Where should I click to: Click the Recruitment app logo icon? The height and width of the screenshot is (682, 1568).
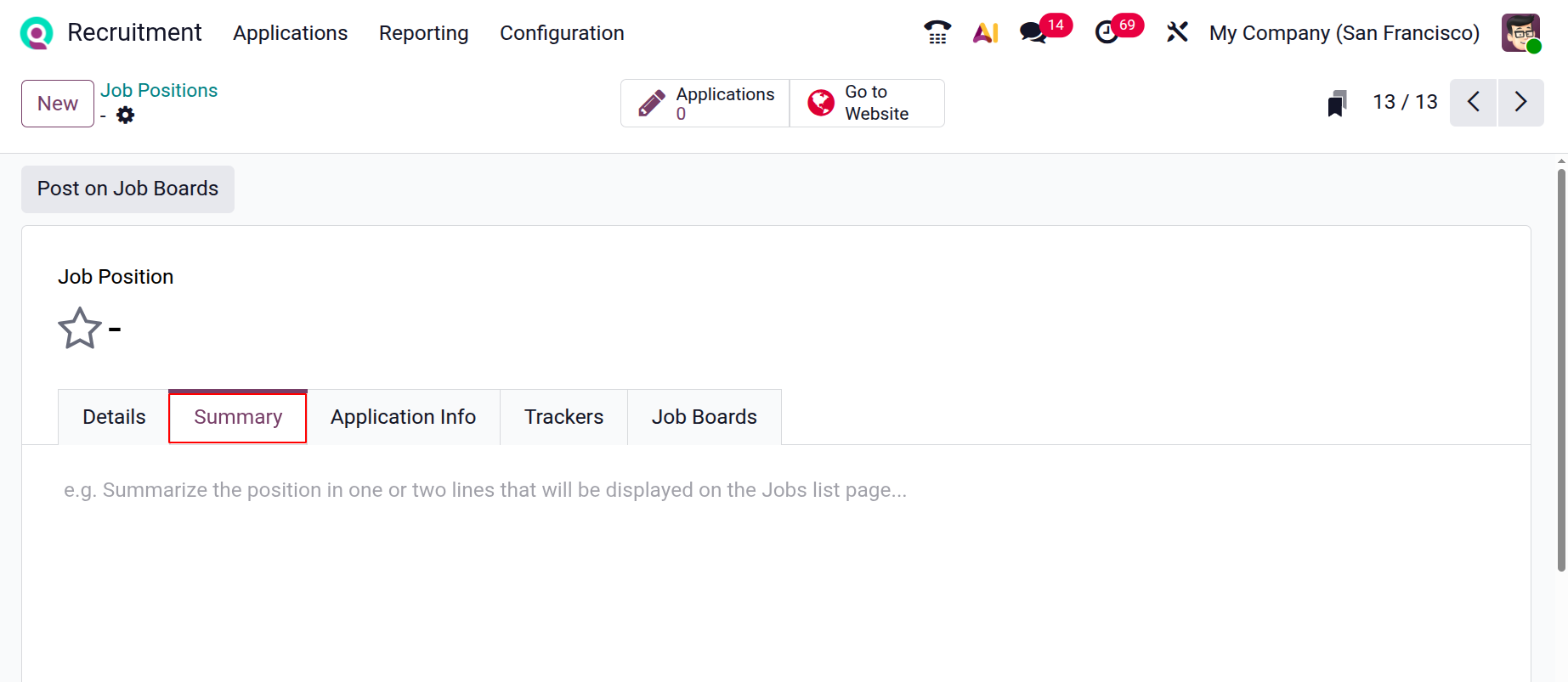click(x=37, y=33)
